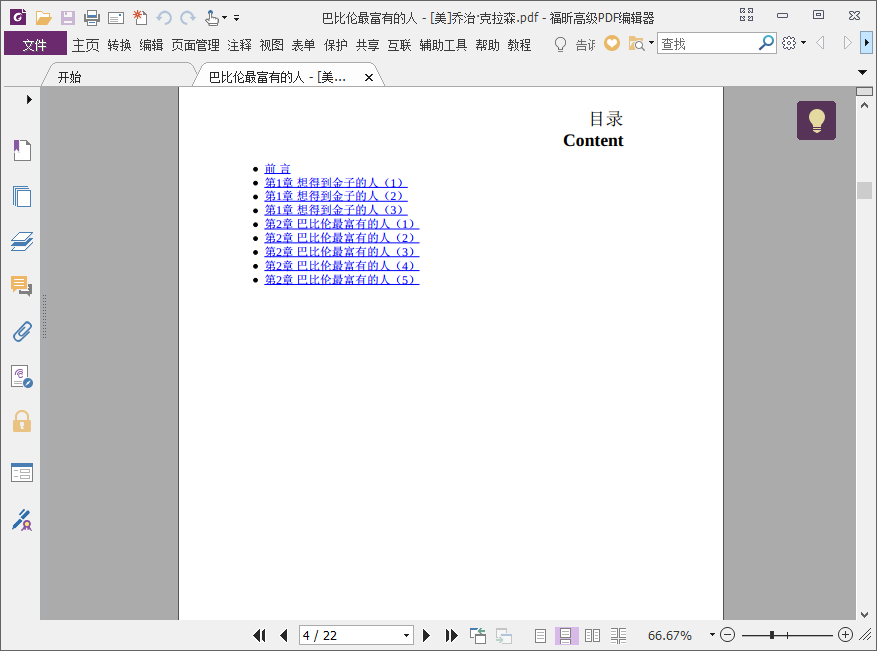The image size is (877, 651).
Task: Open link 第2章 巴比伦最富有的人（4）
Action: [342, 266]
